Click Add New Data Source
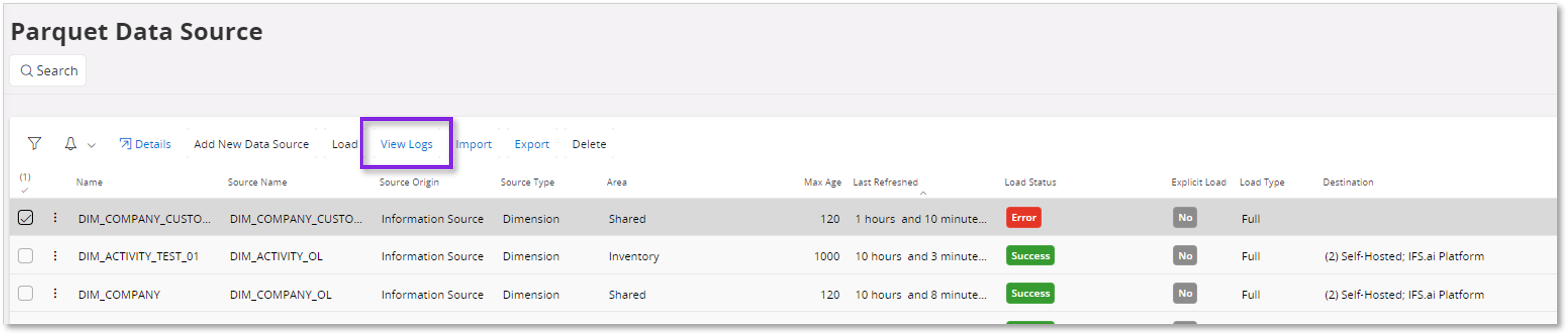The height and width of the screenshot is (335, 1568). [251, 144]
